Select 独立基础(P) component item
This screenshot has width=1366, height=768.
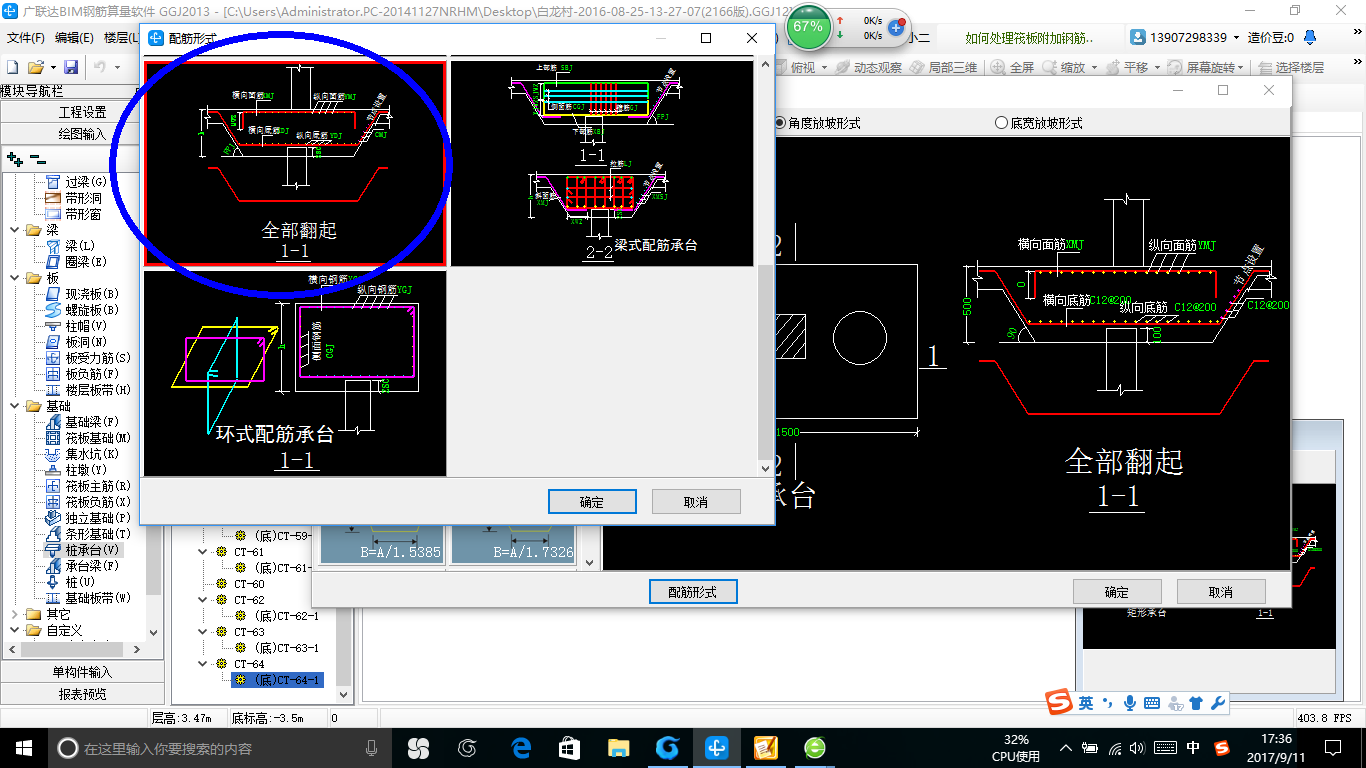98,518
